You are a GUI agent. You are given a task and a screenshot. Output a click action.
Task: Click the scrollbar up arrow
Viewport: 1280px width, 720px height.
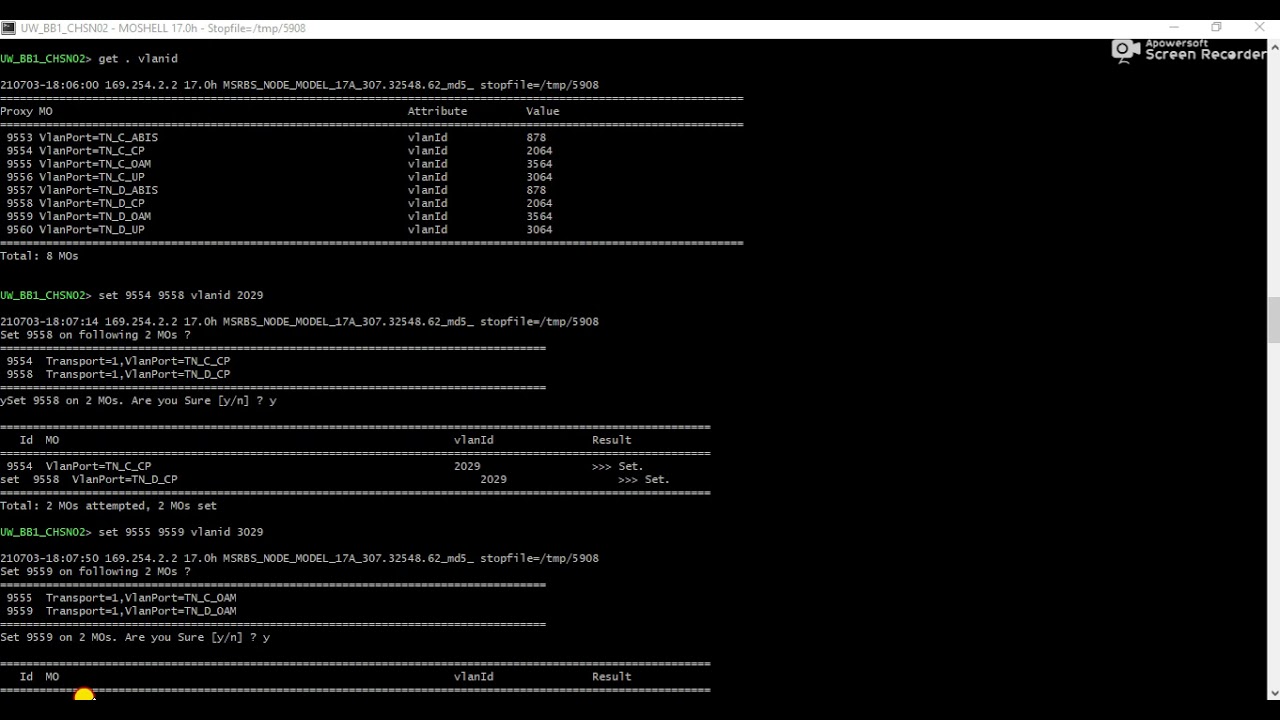(1273, 46)
